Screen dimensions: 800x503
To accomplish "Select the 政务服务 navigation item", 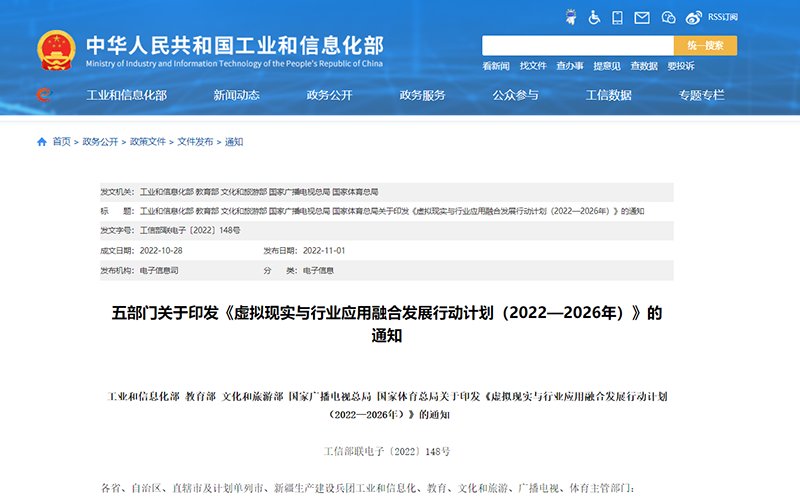I will click(422, 95).
